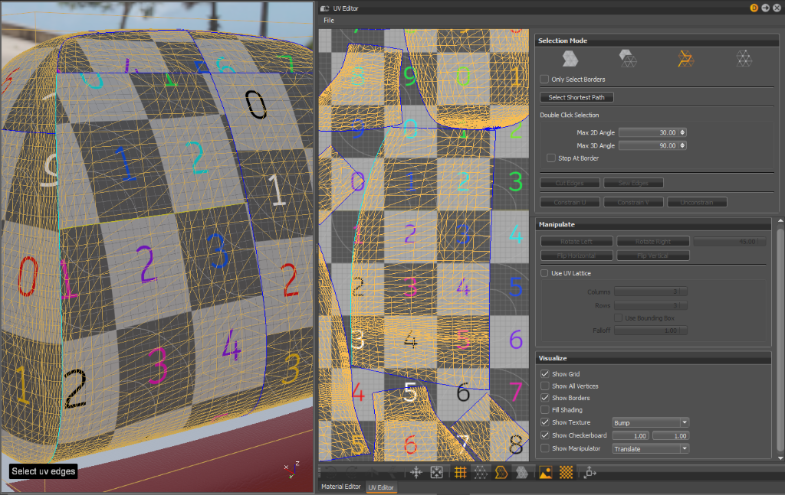Select the face selection mode icon

tap(628, 59)
